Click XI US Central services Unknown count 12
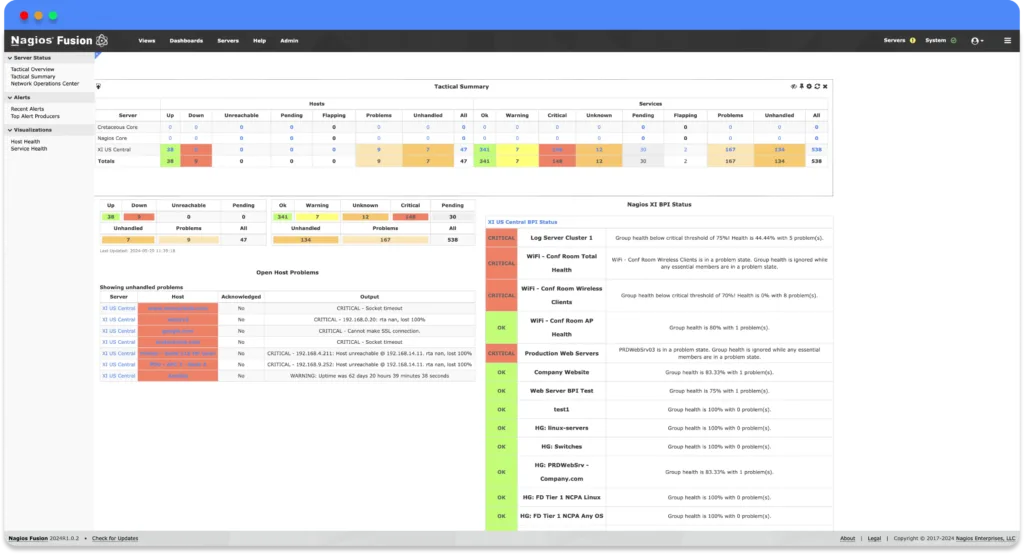This screenshot has width=1024, height=554. 599,150
